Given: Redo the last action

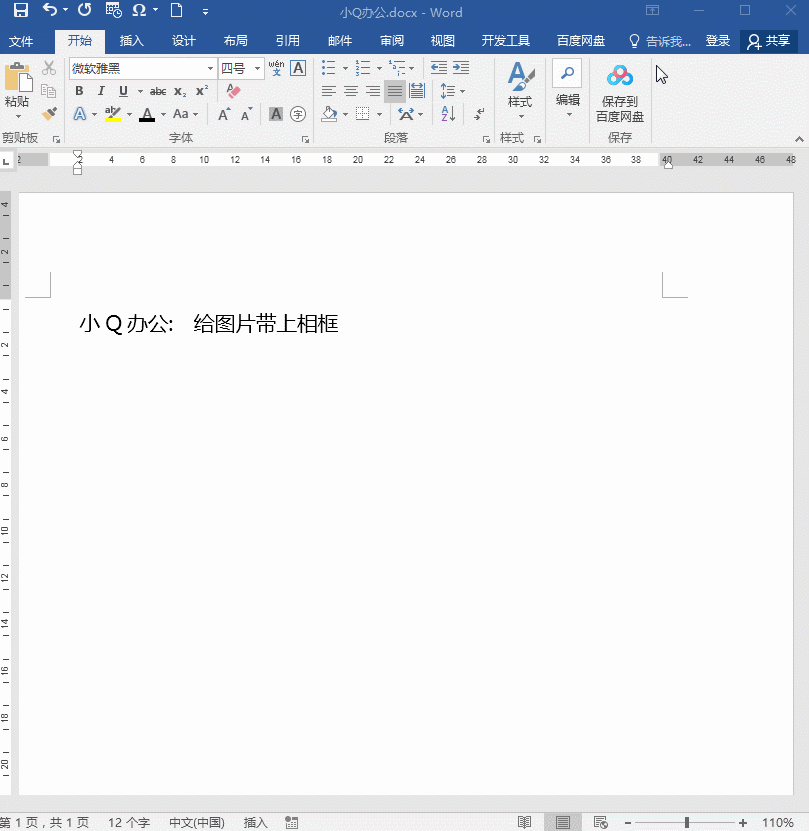Looking at the screenshot, I should (x=84, y=10).
